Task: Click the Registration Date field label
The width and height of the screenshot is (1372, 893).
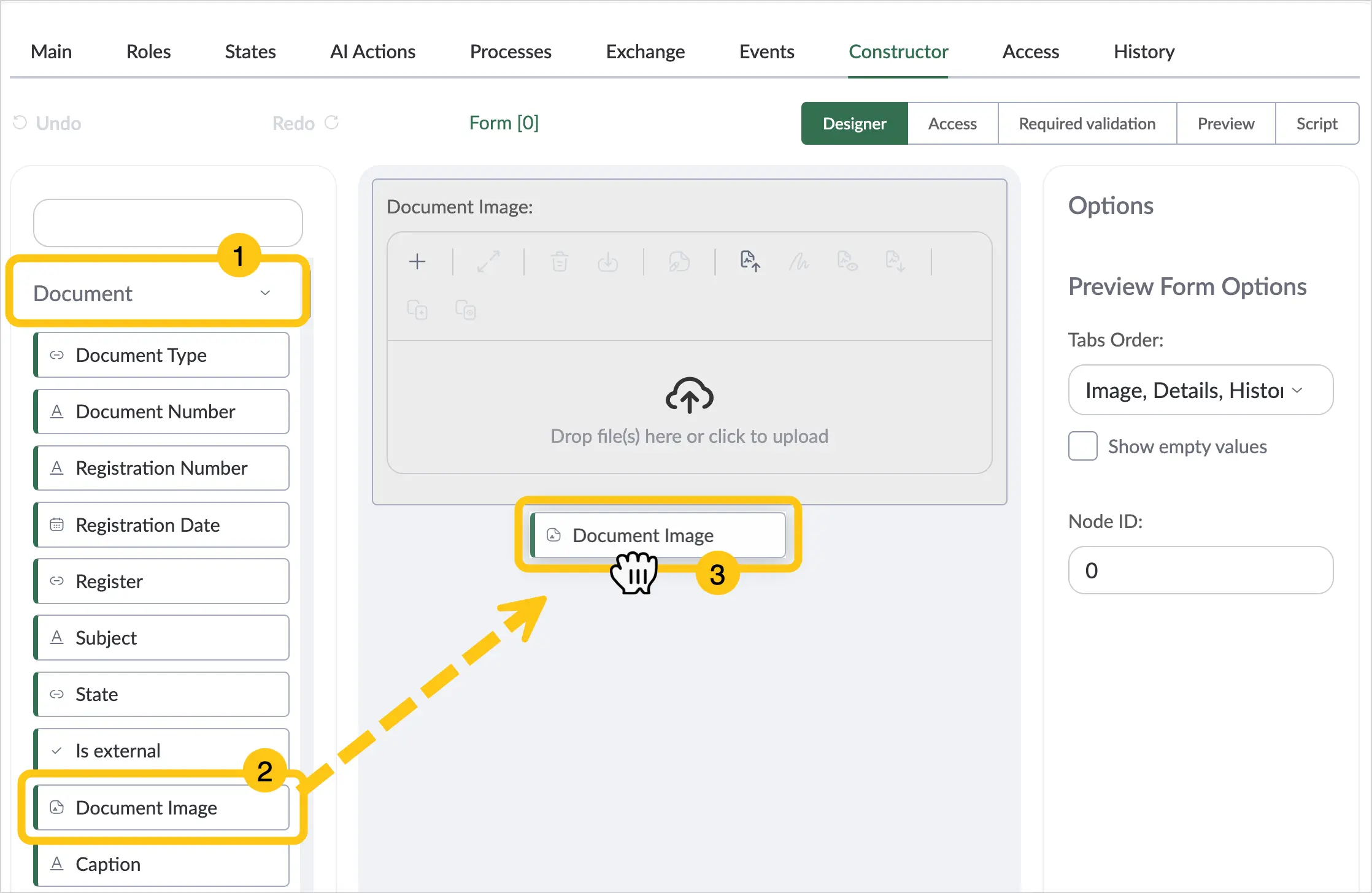Action: click(x=147, y=525)
